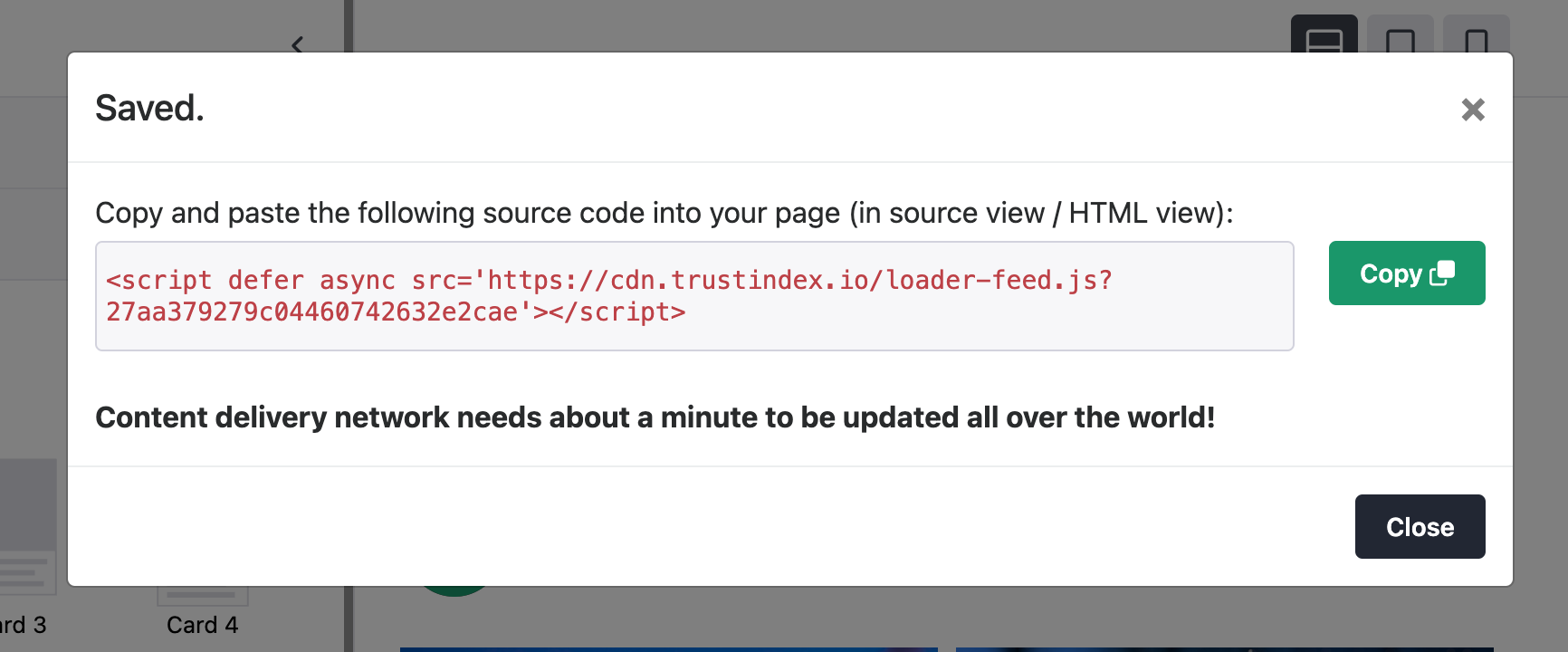Collapse the sidebar with the back chevron
The width and height of the screenshot is (1568, 652).
pos(298,43)
